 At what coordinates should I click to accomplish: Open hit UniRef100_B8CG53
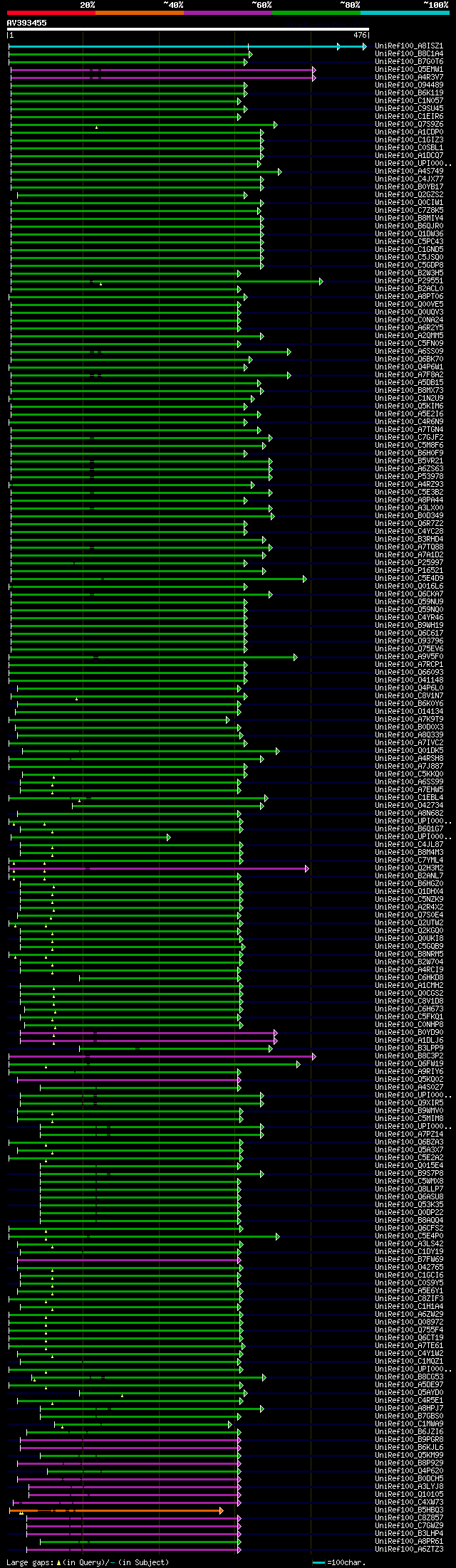tap(409, 1377)
